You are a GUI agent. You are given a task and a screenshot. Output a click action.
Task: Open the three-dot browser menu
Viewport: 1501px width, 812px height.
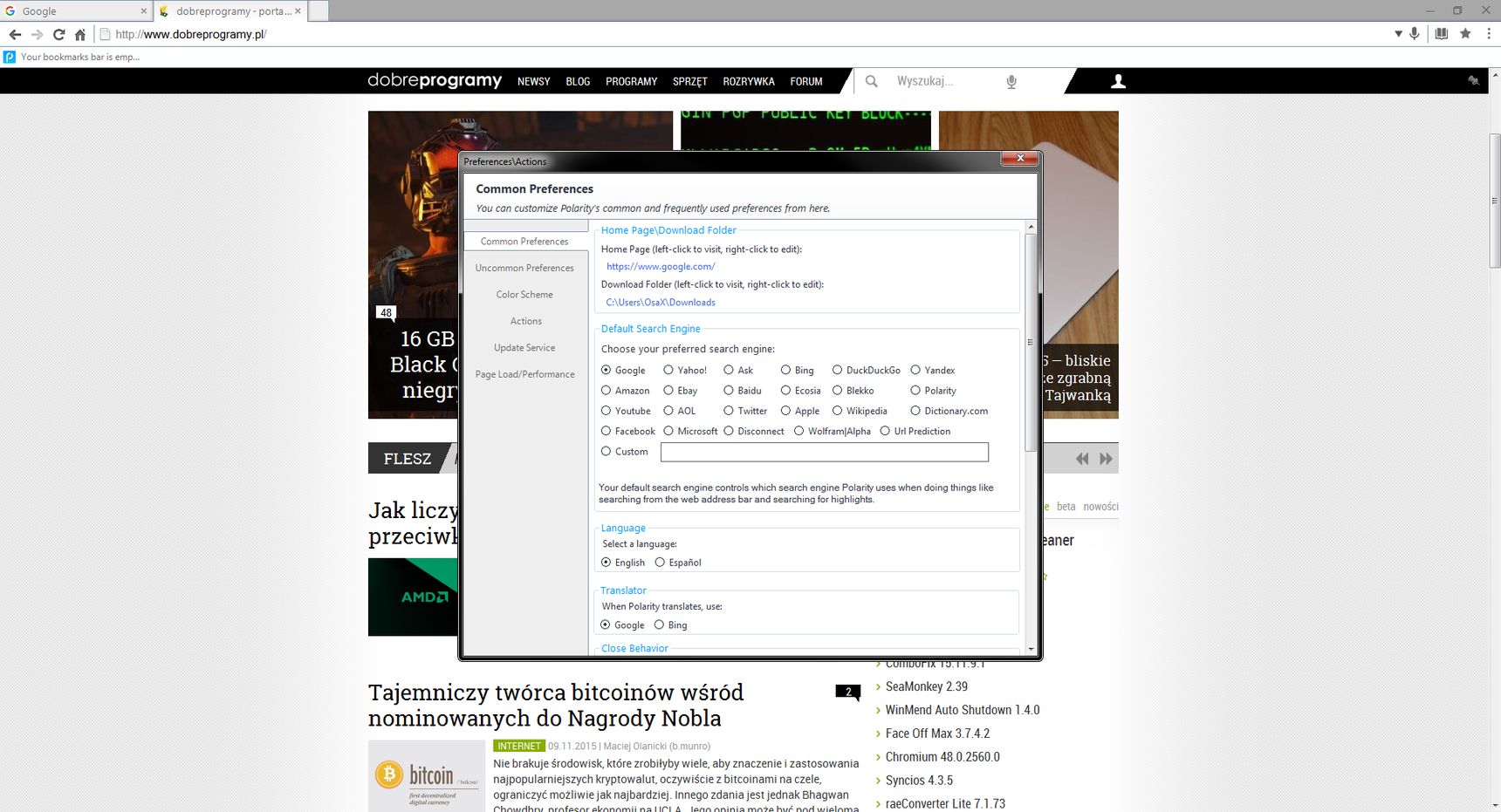(1489, 33)
